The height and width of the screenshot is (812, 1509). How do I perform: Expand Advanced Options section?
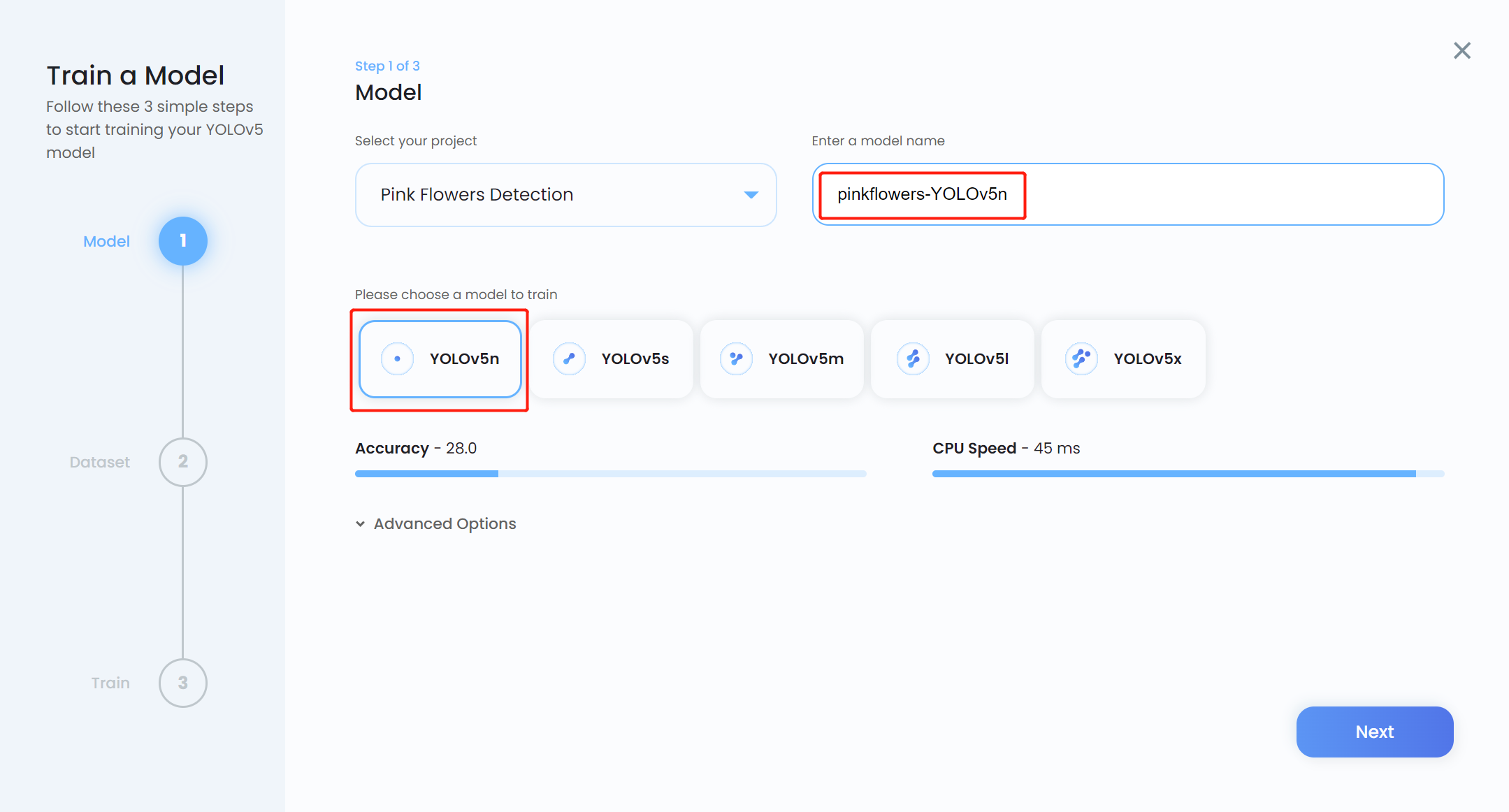point(435,523)
